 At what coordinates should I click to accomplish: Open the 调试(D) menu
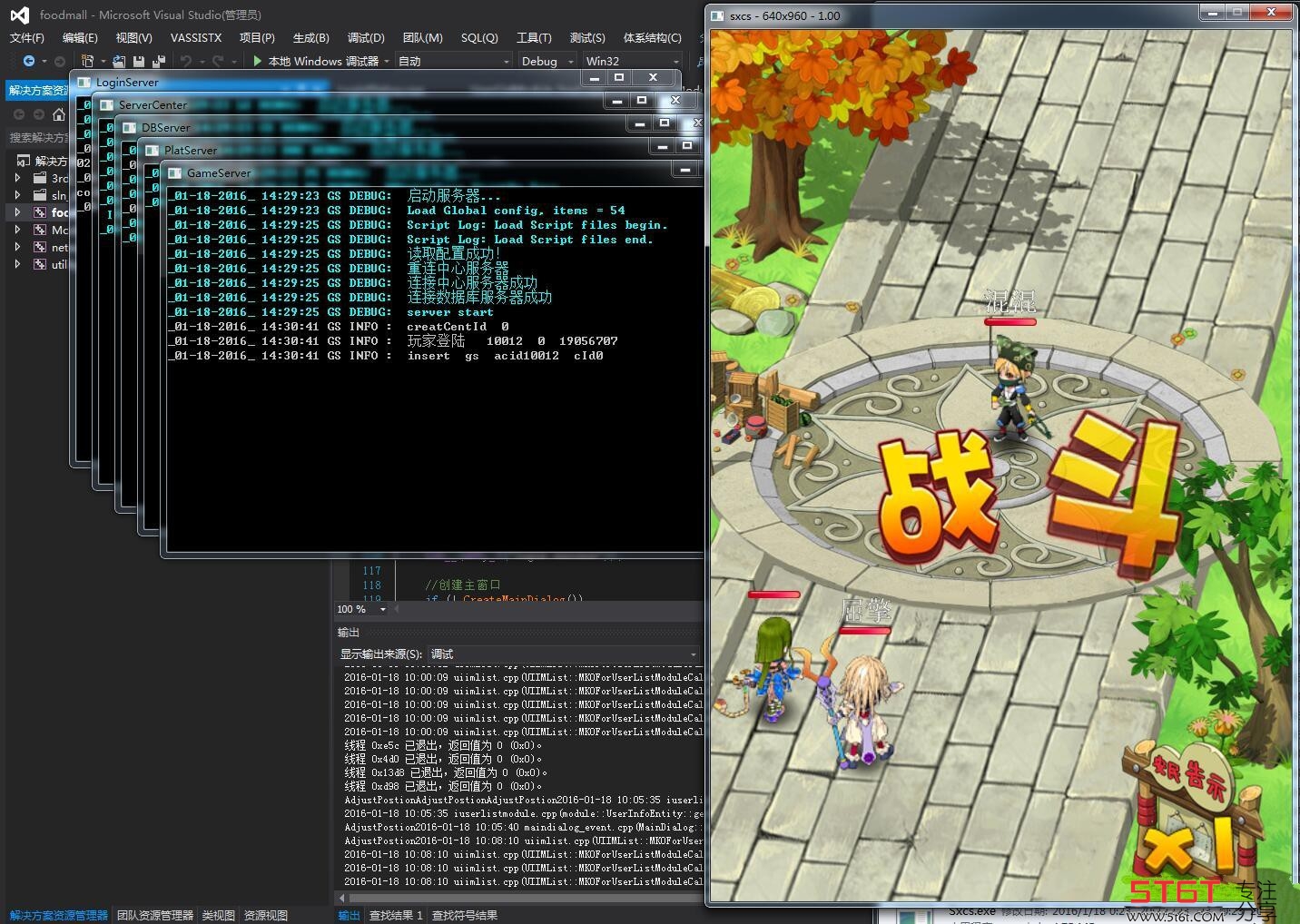pyautogui.click(x=366, y=37)
